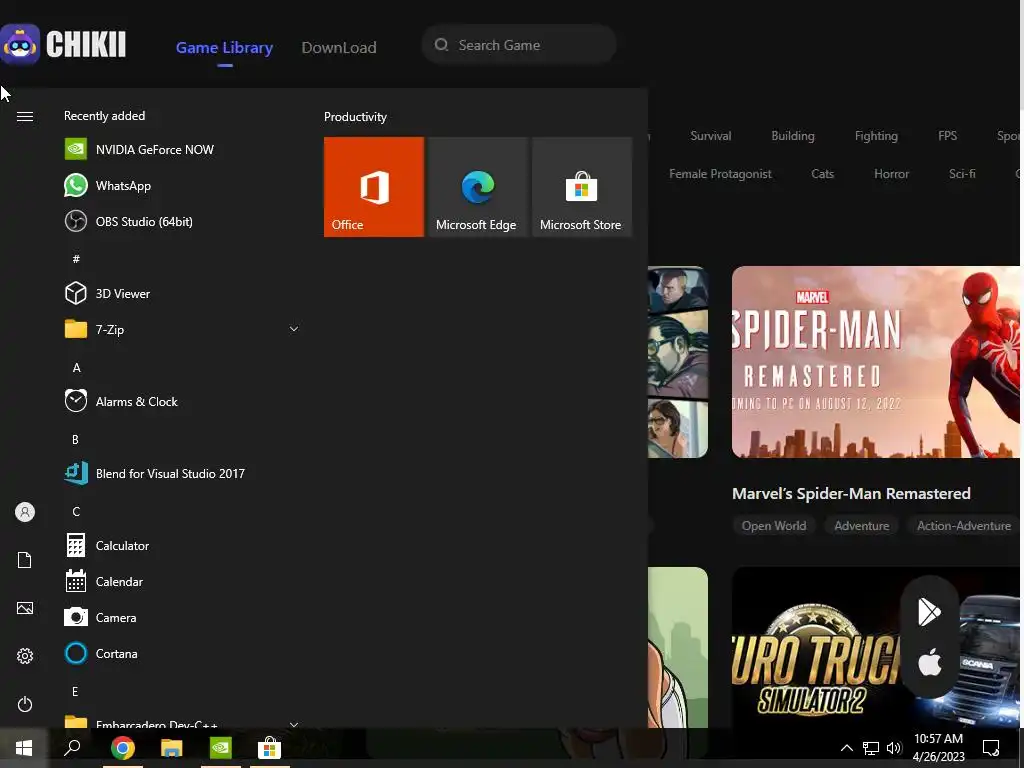Open 3D Viewer app
Screen dimensions: 1024x768
pyautogui.click(x=181, y=293)
